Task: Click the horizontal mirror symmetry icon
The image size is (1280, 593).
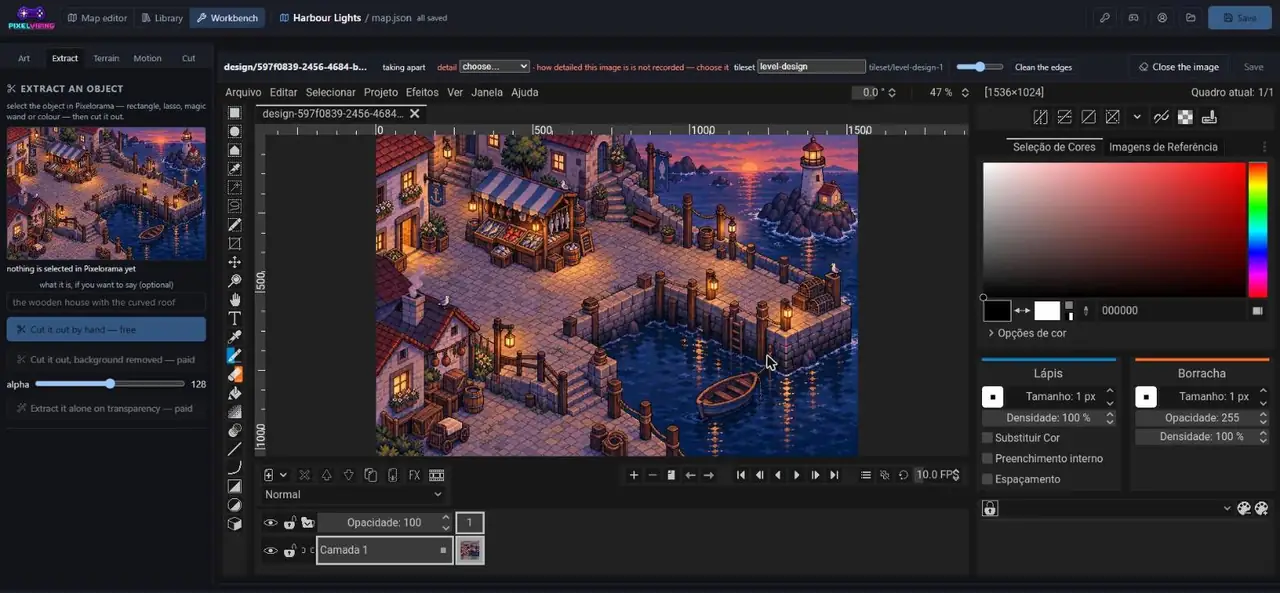Action: [1040, 117]
